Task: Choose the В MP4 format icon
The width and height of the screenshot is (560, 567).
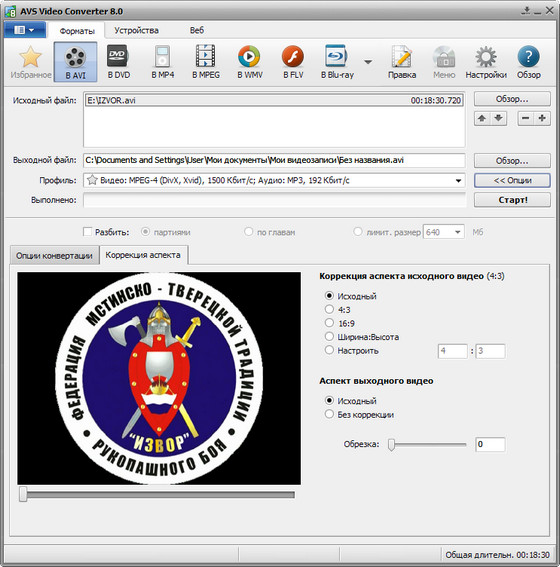Action: pos(163,62)
